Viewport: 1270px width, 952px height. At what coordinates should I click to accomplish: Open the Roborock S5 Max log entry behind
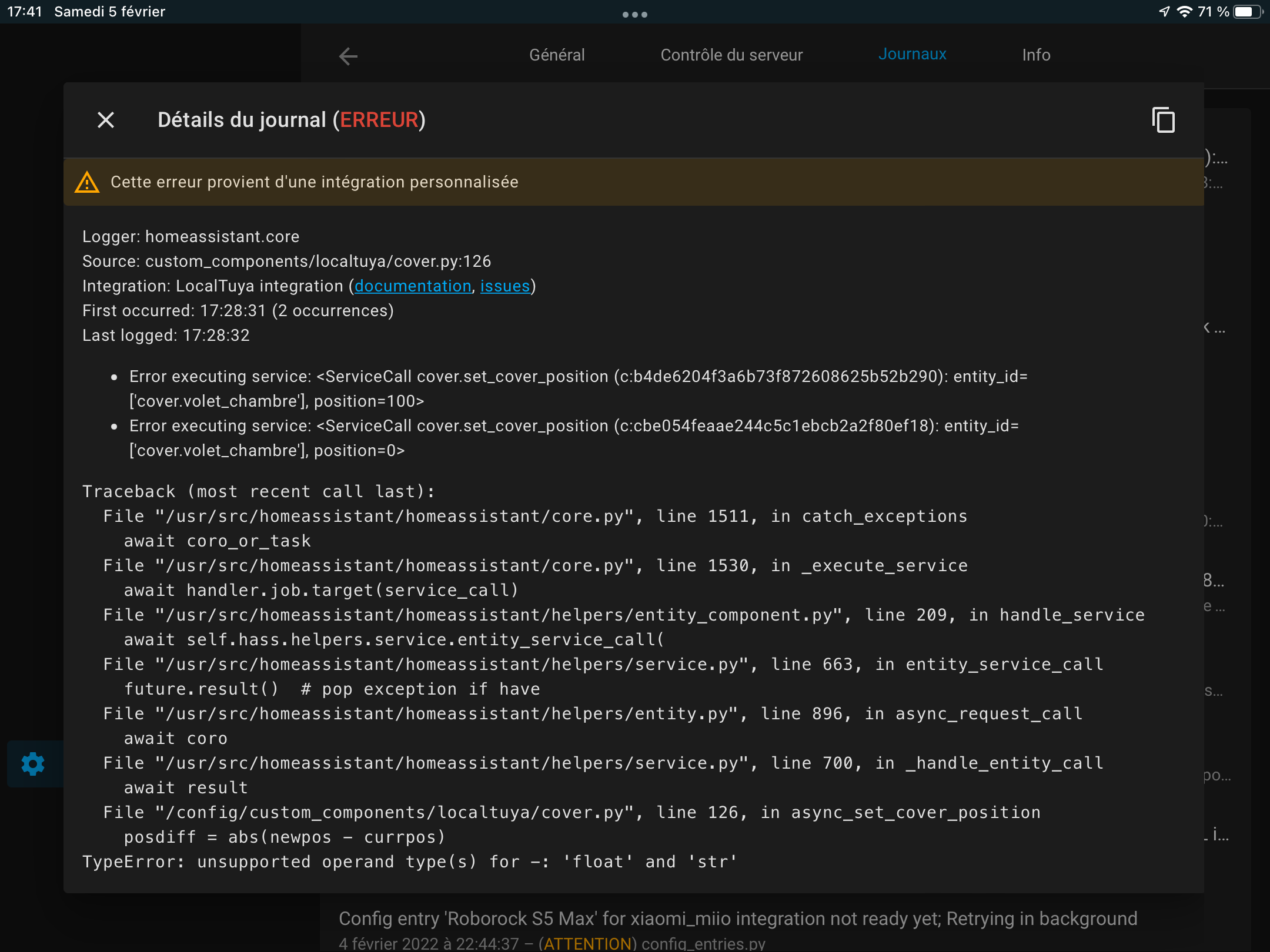(x=738, y=919)
